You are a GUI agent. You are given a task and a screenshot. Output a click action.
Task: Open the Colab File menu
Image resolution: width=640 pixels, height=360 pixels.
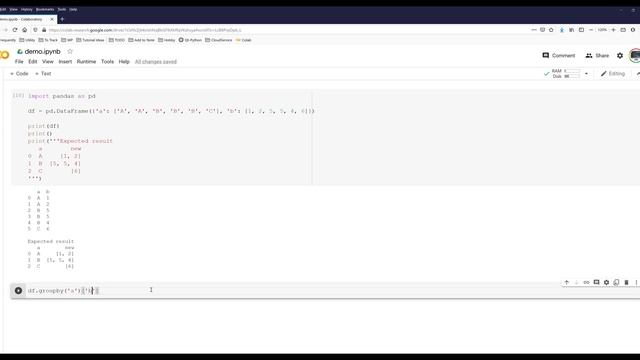pos(19,62)
